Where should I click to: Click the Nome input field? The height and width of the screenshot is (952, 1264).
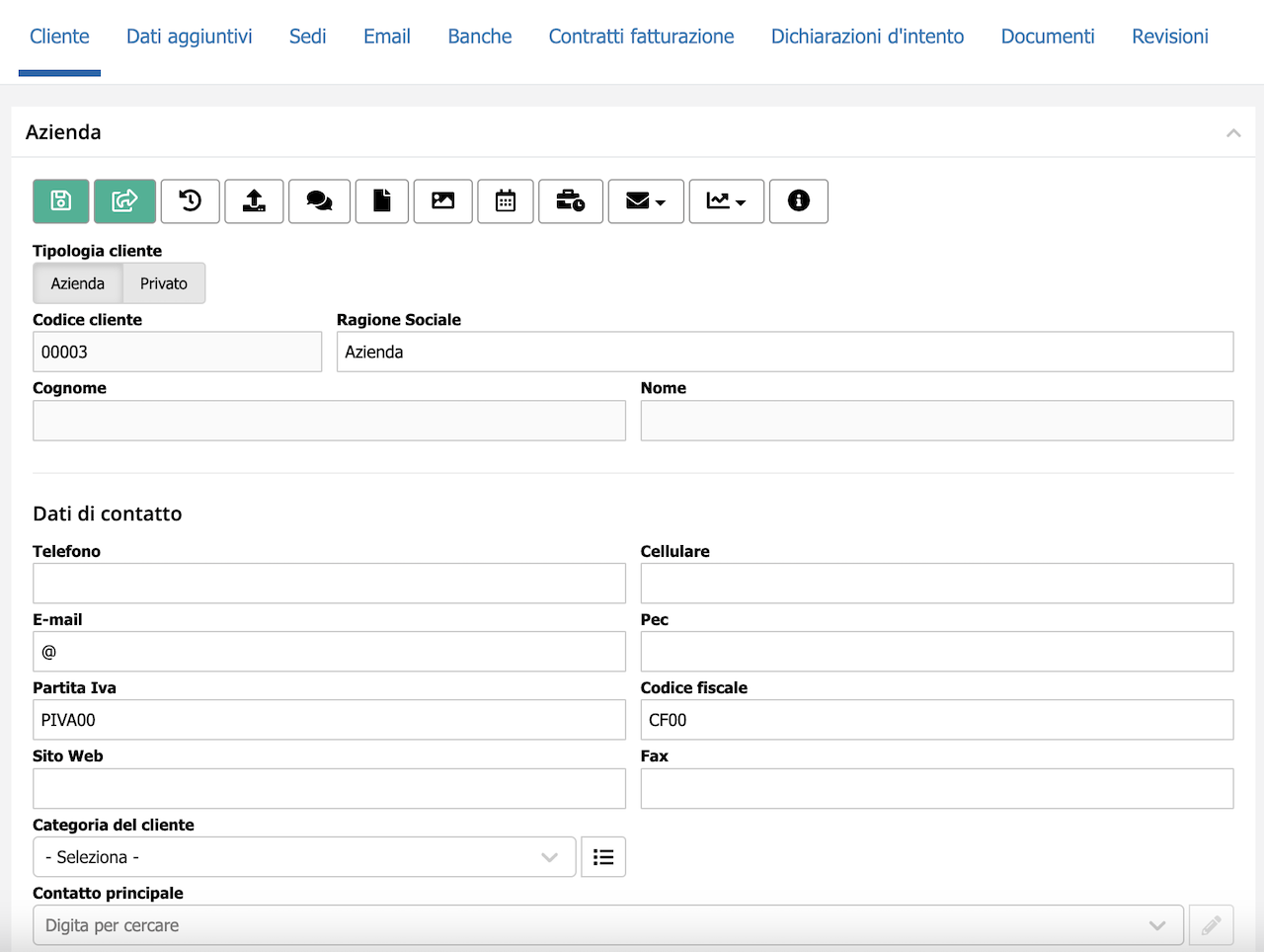(937, 421)
